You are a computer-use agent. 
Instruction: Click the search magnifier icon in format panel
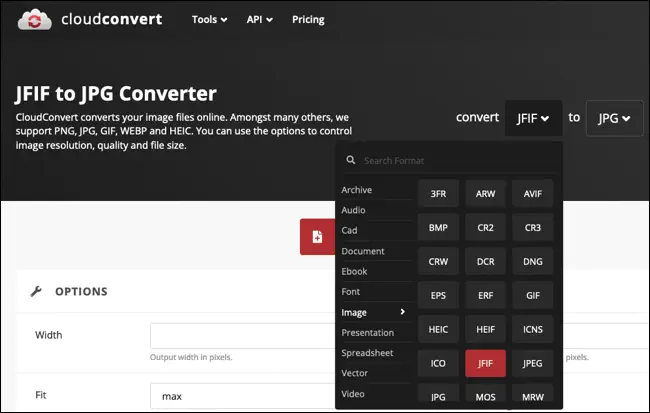point(351,160)
